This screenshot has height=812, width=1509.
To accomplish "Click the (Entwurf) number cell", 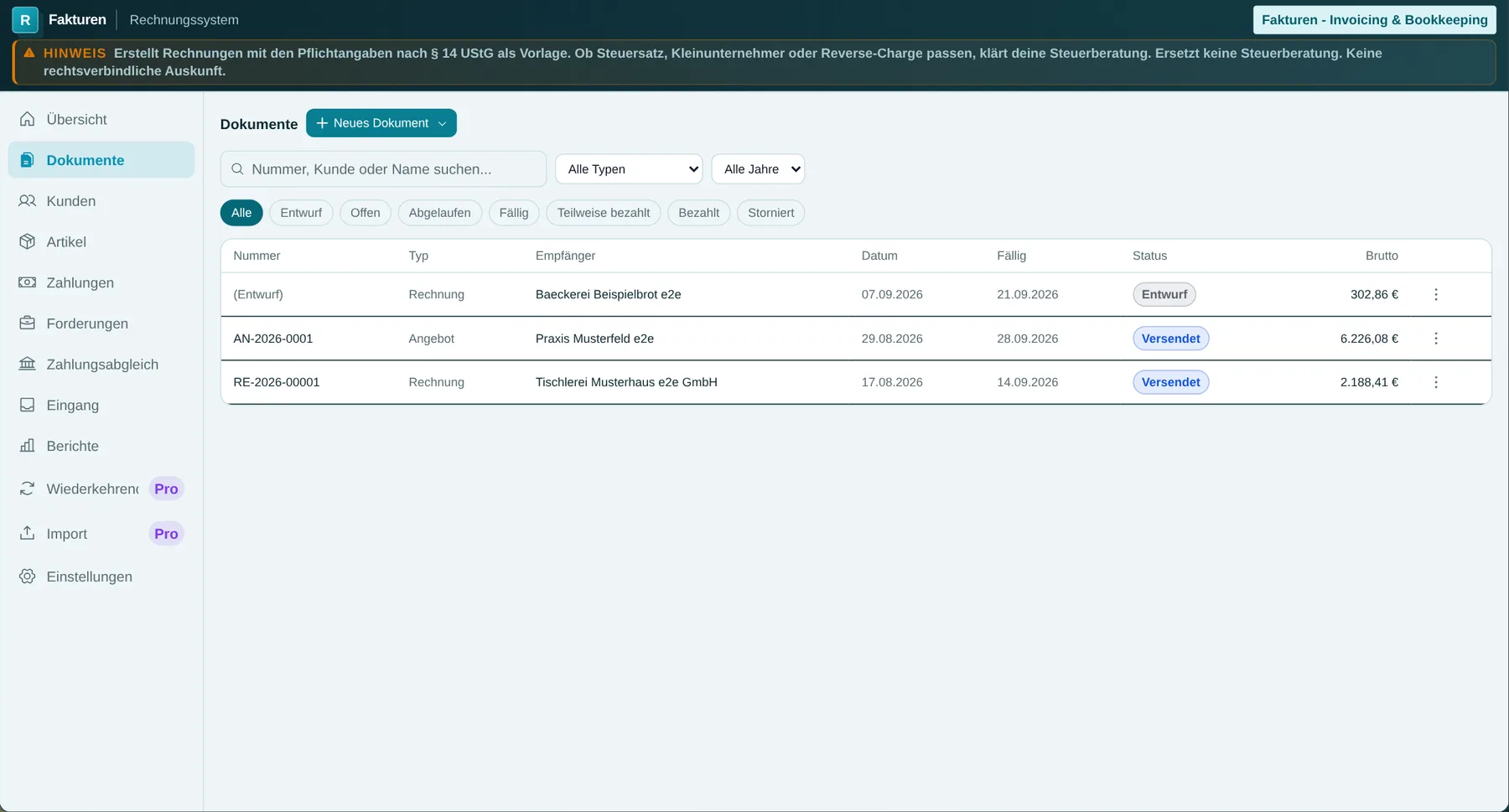I will 258,294.
